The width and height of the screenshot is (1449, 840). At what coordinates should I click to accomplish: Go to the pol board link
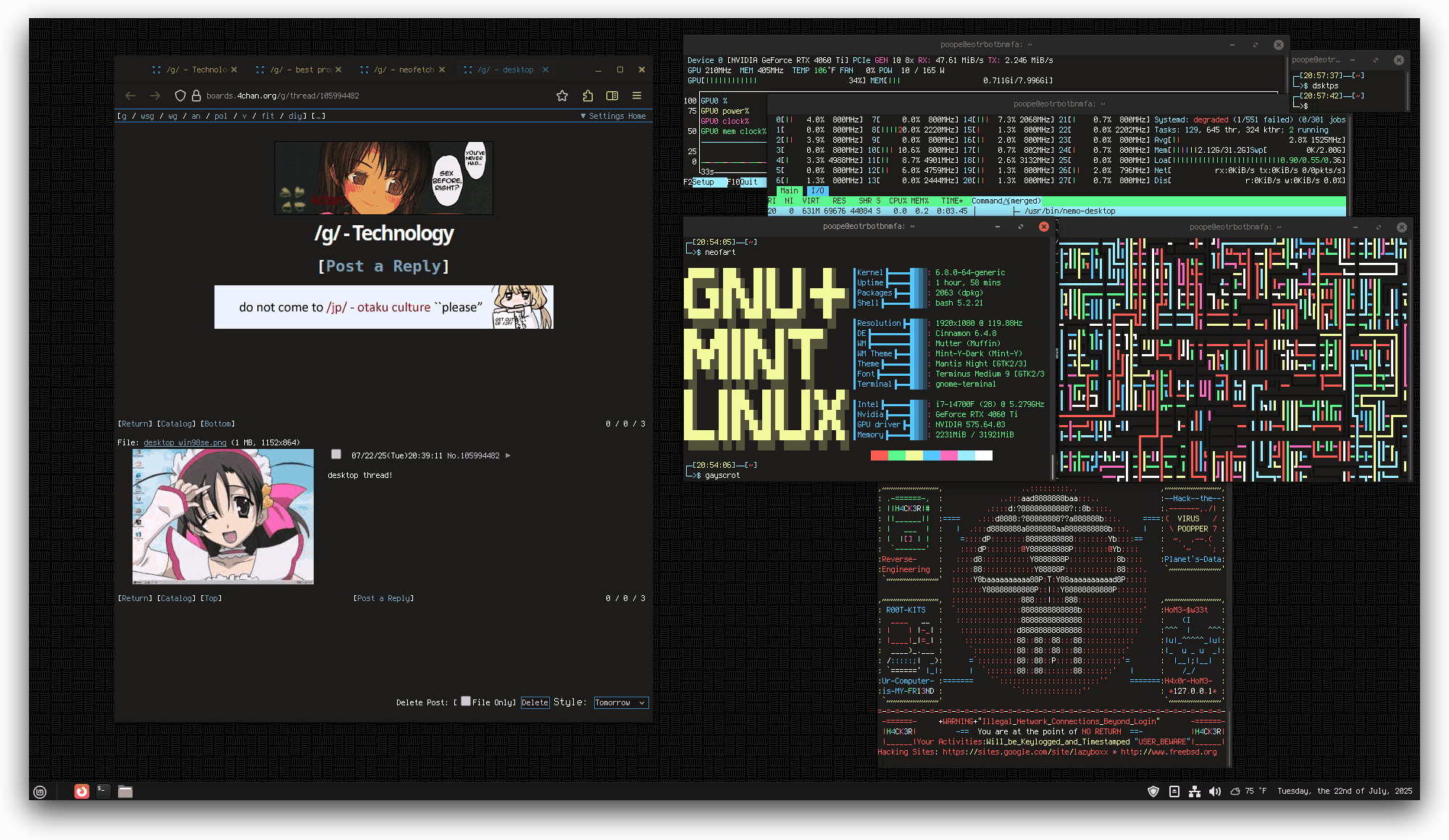(220, 116)
